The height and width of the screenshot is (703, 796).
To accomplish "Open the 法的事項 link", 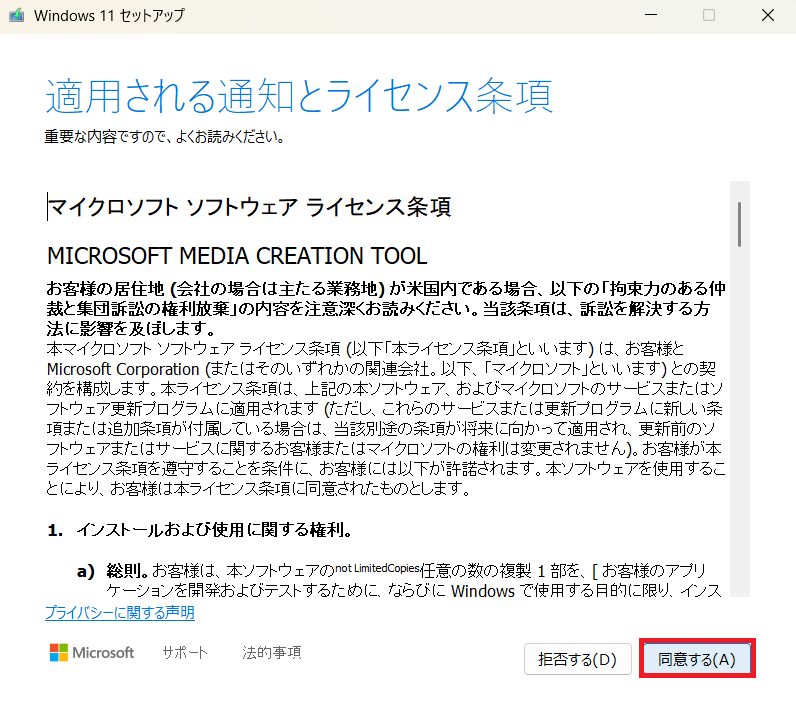I will tap(272, 652).
